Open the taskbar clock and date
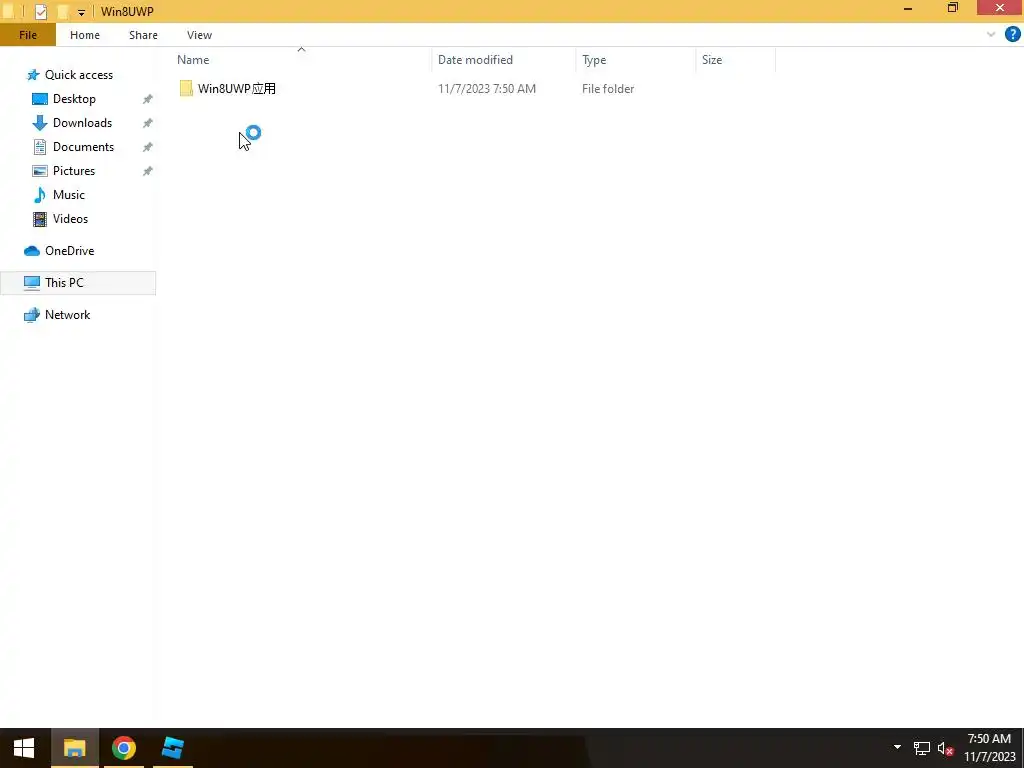 point(989,748)
